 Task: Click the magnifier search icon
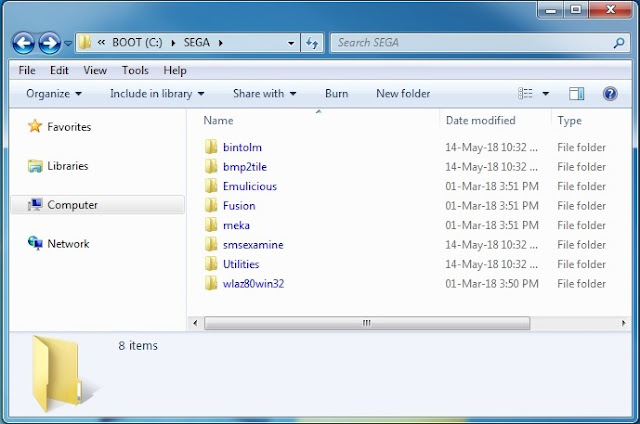pyautogui.click(x=619, y=43)
